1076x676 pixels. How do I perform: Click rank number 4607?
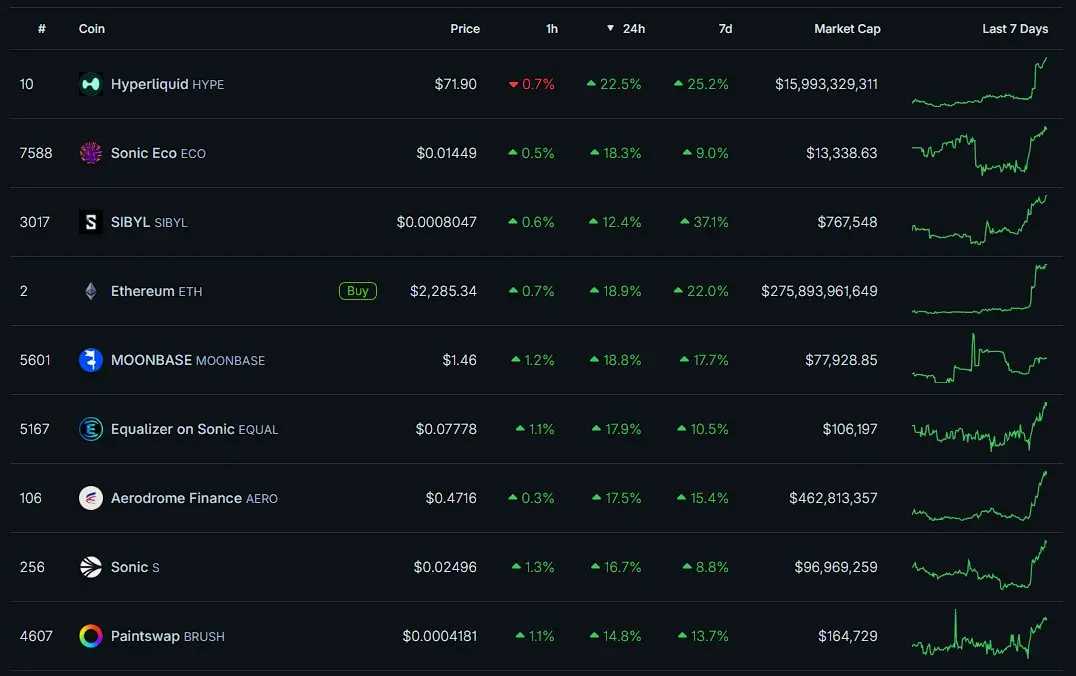(x=36, y=636)
